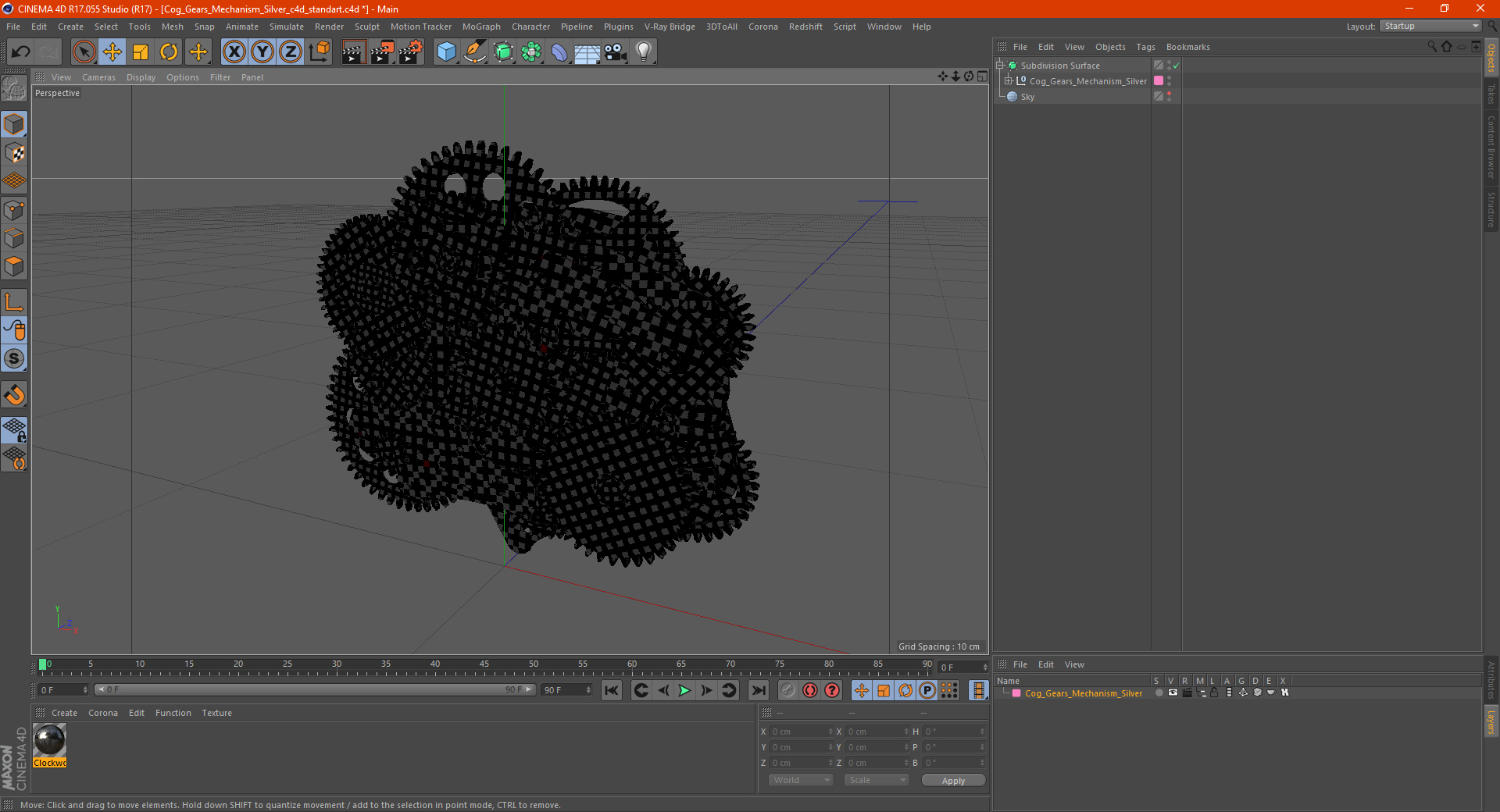Open the Simulate menu
1500x812 pixels.
point(287,27)
